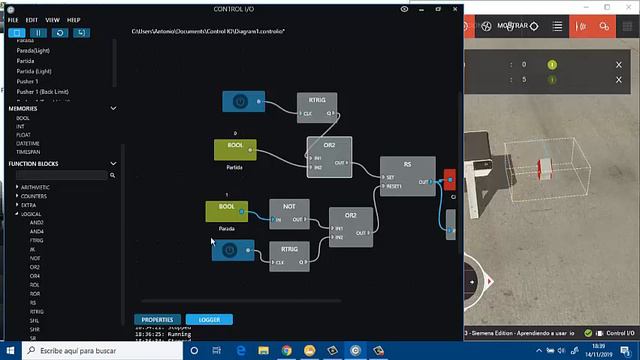The image size is (640, 360).
Task: Click the fourth blue toolbar button with bracket-arrow icon
Action: click(82, 33)
